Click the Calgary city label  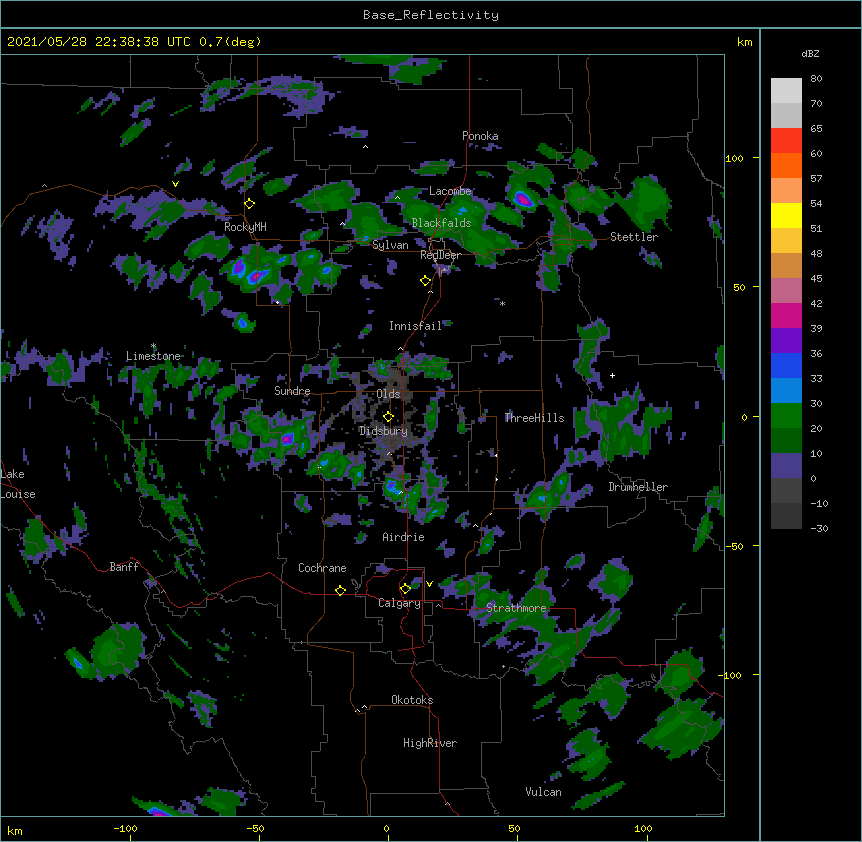pos(399,603)
